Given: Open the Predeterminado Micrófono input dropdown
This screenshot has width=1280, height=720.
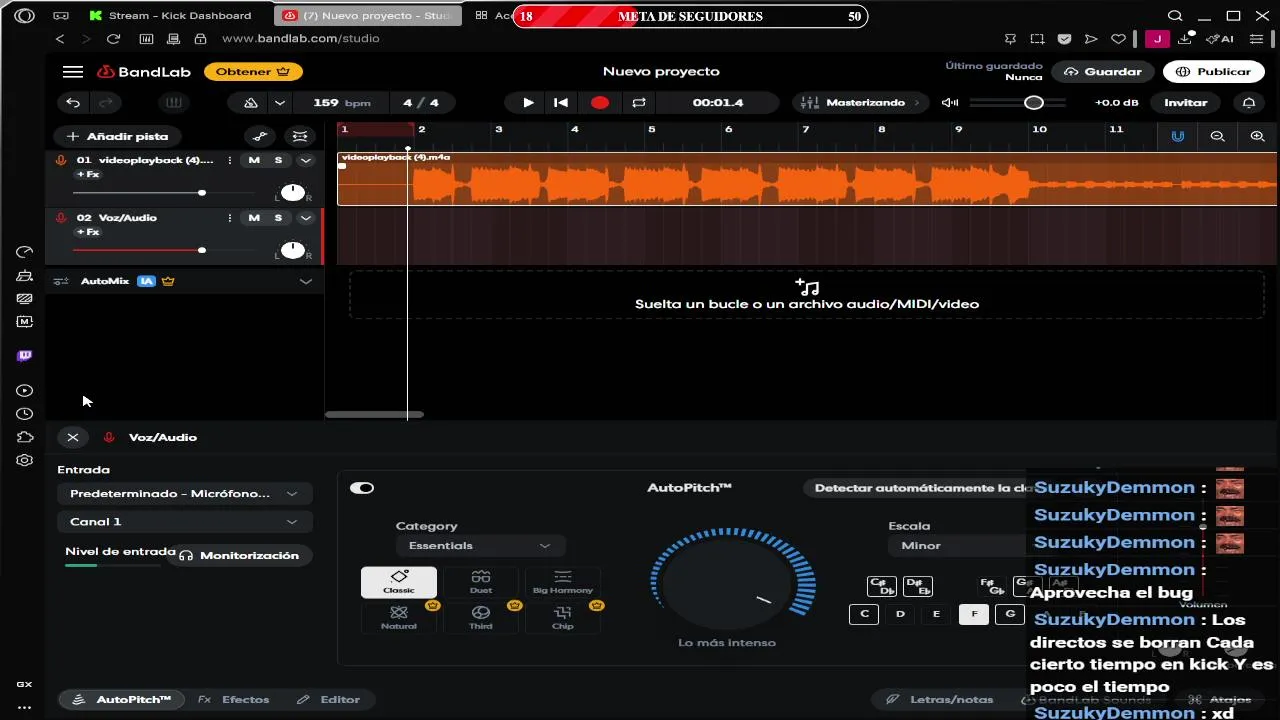Looking at the screenshot, I should [x=184, y=493].
